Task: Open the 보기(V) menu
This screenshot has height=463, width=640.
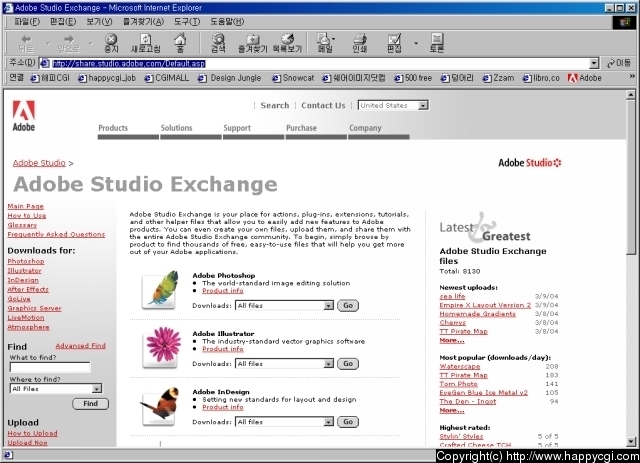Action: (99, 22)
